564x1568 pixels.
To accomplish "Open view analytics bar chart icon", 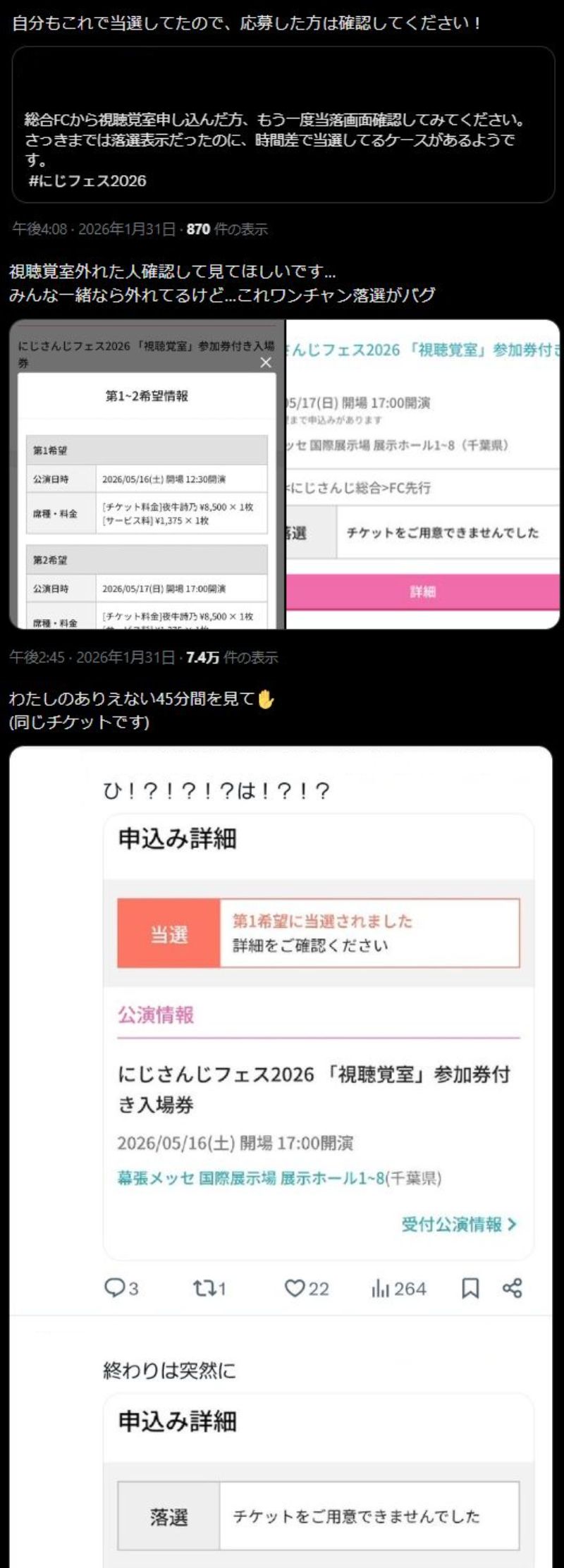I will (380, 1288).
